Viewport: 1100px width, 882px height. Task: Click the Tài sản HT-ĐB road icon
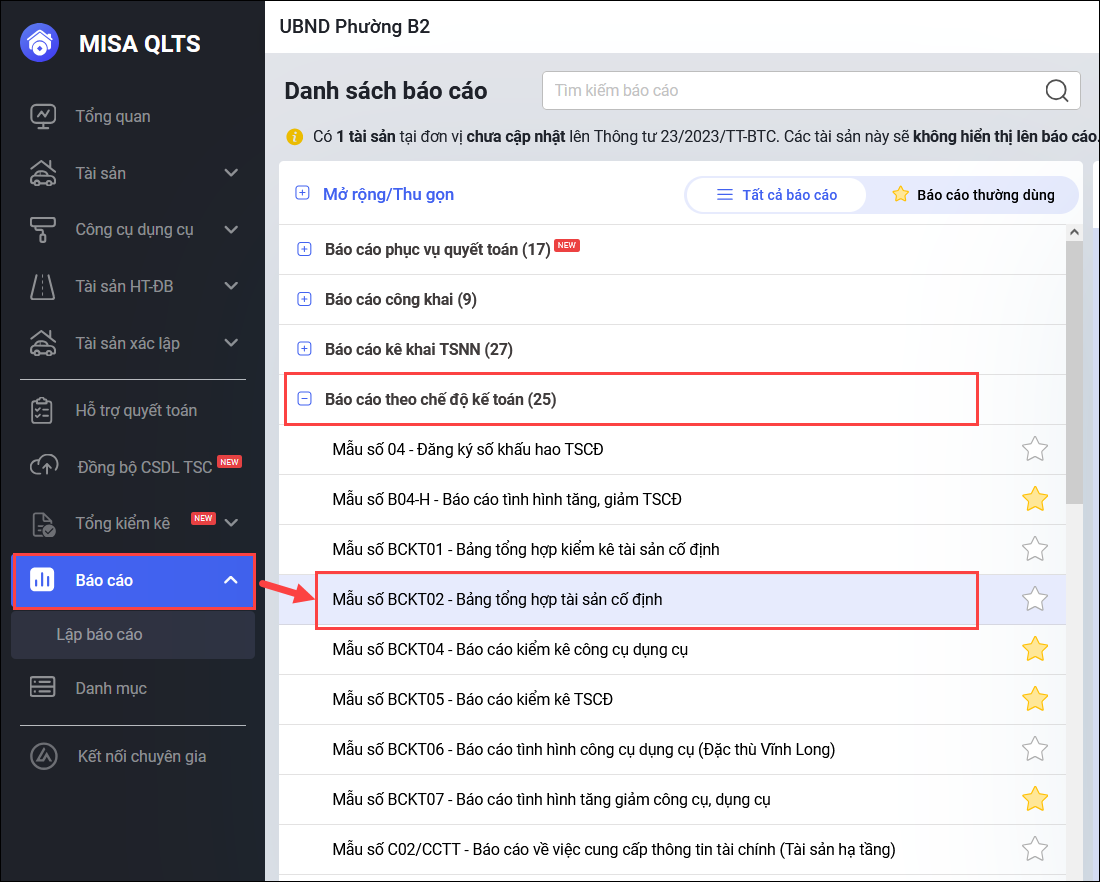(x=43, y=286)
